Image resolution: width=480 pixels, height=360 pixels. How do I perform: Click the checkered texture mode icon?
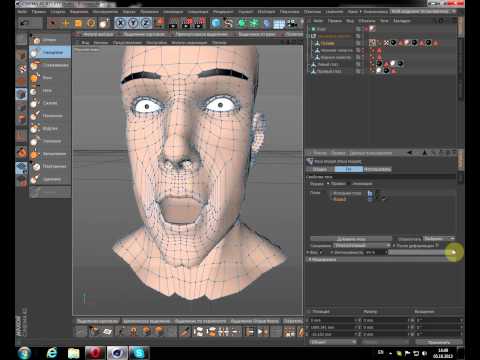22,68
